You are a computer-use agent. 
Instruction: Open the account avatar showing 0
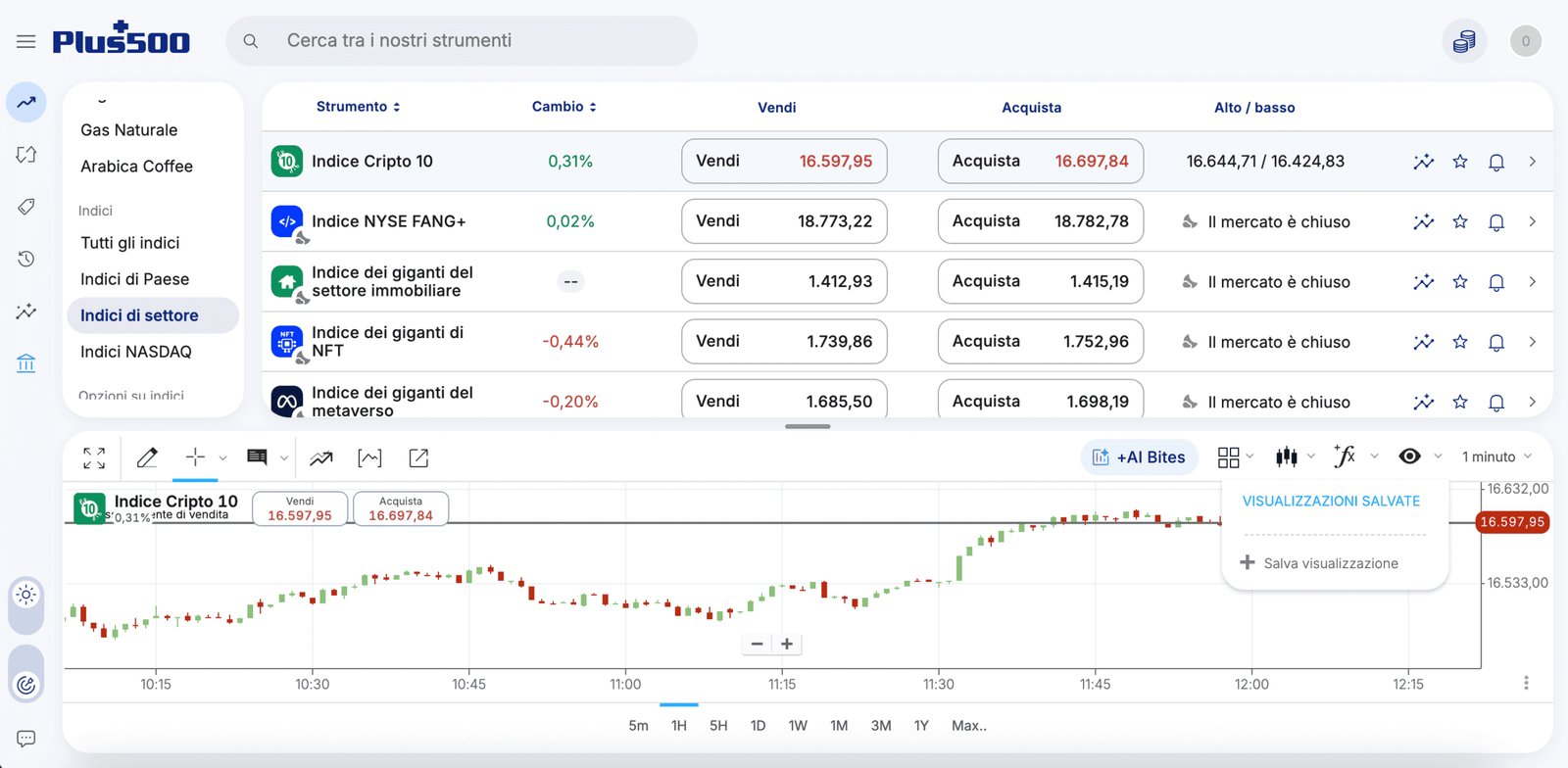1525,41
